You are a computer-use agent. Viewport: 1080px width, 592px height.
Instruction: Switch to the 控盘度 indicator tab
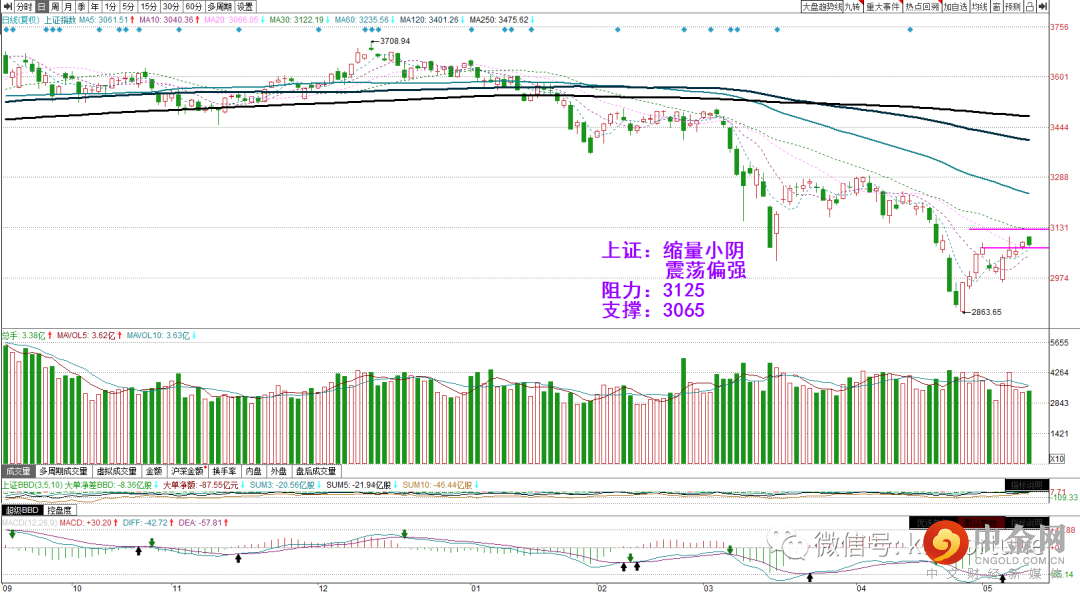point(59,511)
